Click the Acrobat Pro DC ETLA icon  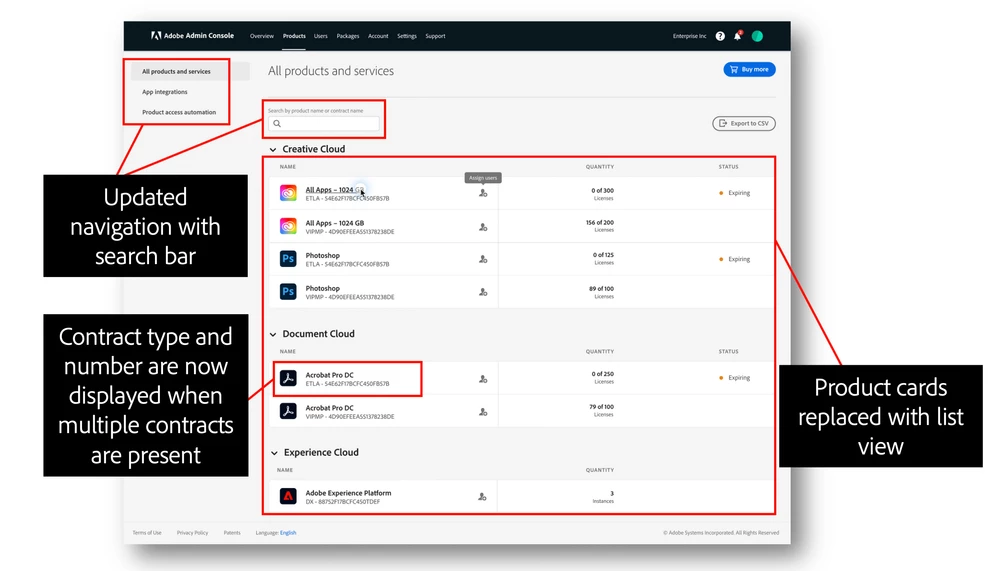click(288, 379)
